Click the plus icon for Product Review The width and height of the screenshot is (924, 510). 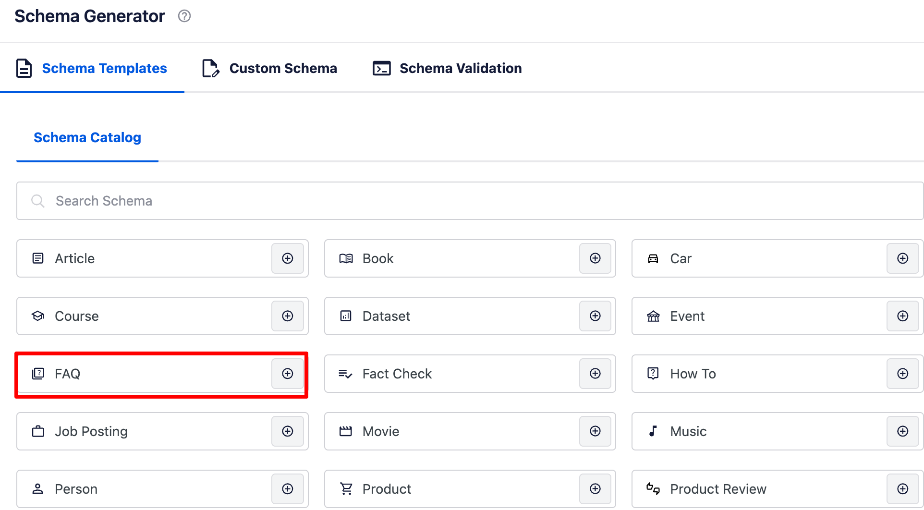[x=903, y=489]
